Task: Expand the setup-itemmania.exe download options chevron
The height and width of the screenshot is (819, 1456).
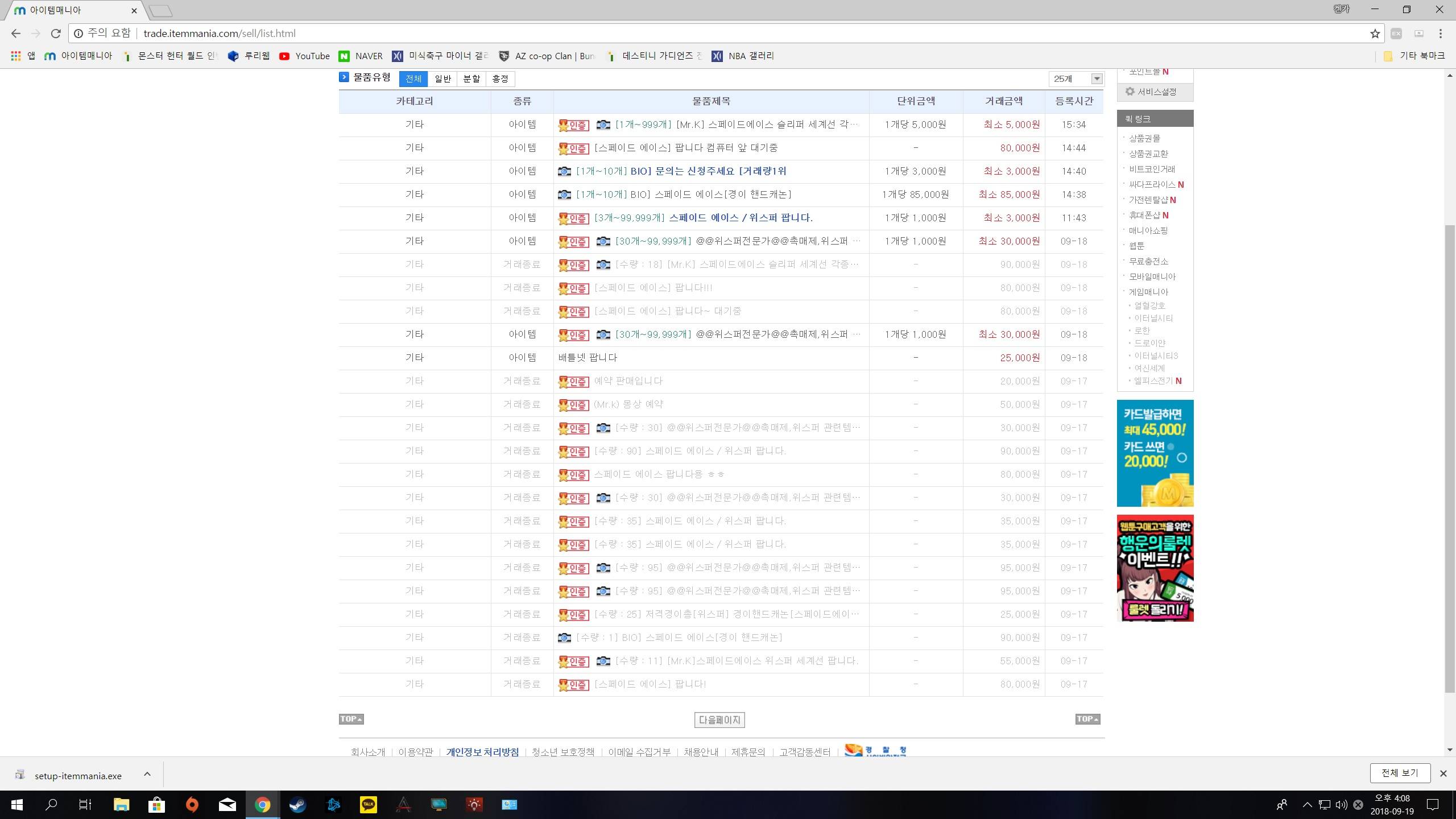Action: (147, 774)
